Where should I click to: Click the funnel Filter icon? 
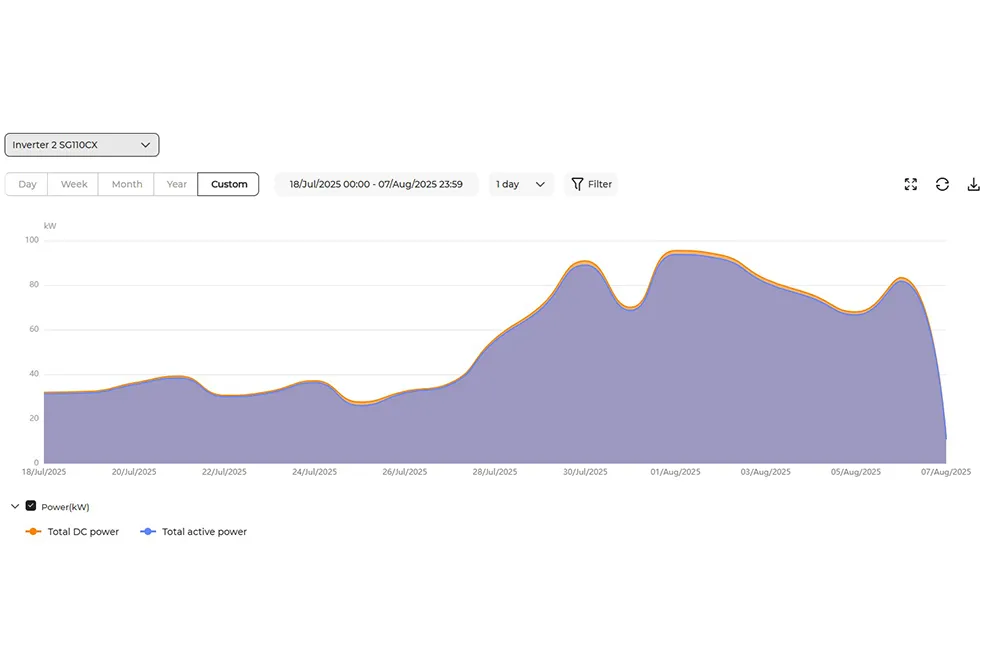pyautogui.click(x=577, y=184)
